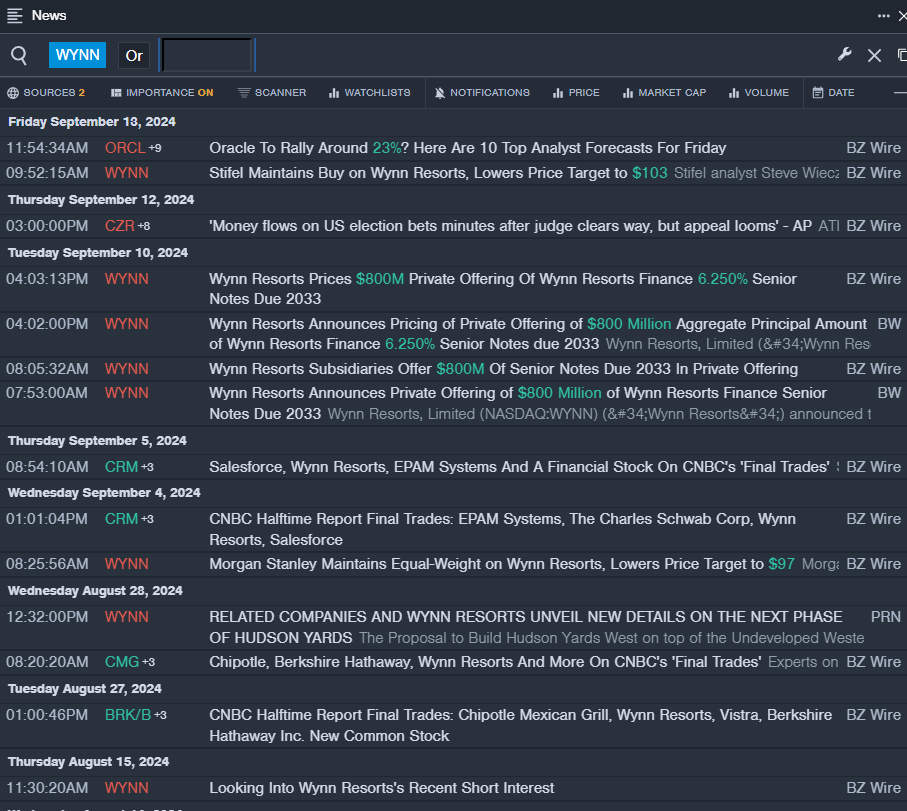Click the BRK/B ticker symbol

pyautogui.click(x=128, y=715)
